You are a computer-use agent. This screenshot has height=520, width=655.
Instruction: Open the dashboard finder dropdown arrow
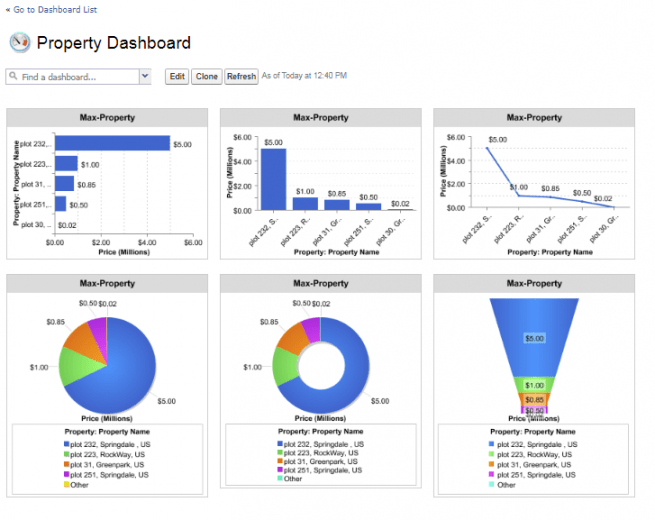click(x=145, y=76)
